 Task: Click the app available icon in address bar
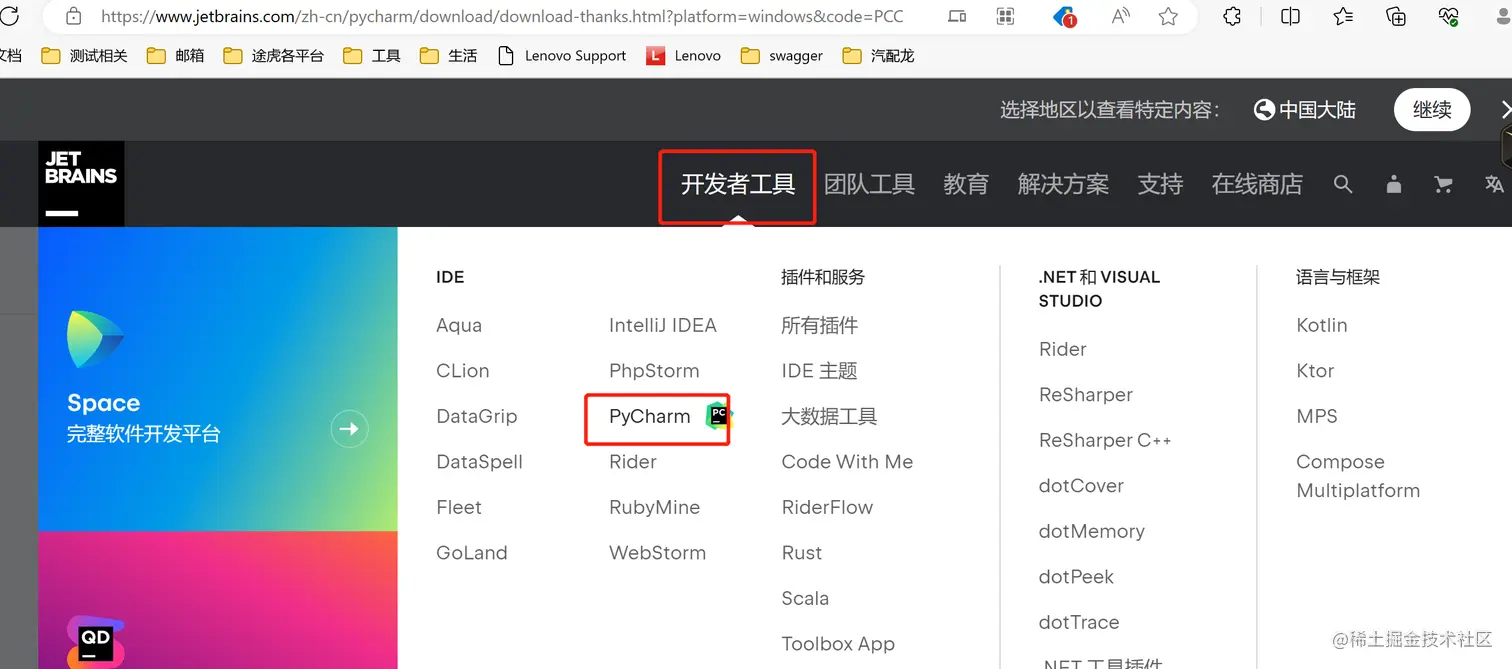pyautogui.click(x=957, y=16)
